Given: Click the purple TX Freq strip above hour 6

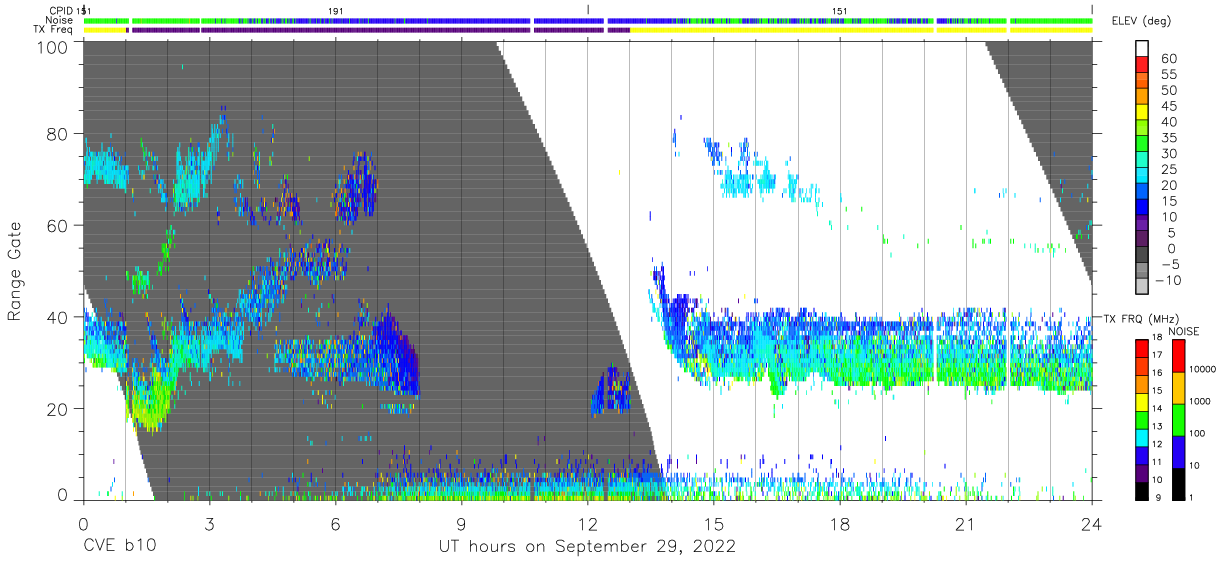Looking at the screenshot, I should [x=336, y=30].
